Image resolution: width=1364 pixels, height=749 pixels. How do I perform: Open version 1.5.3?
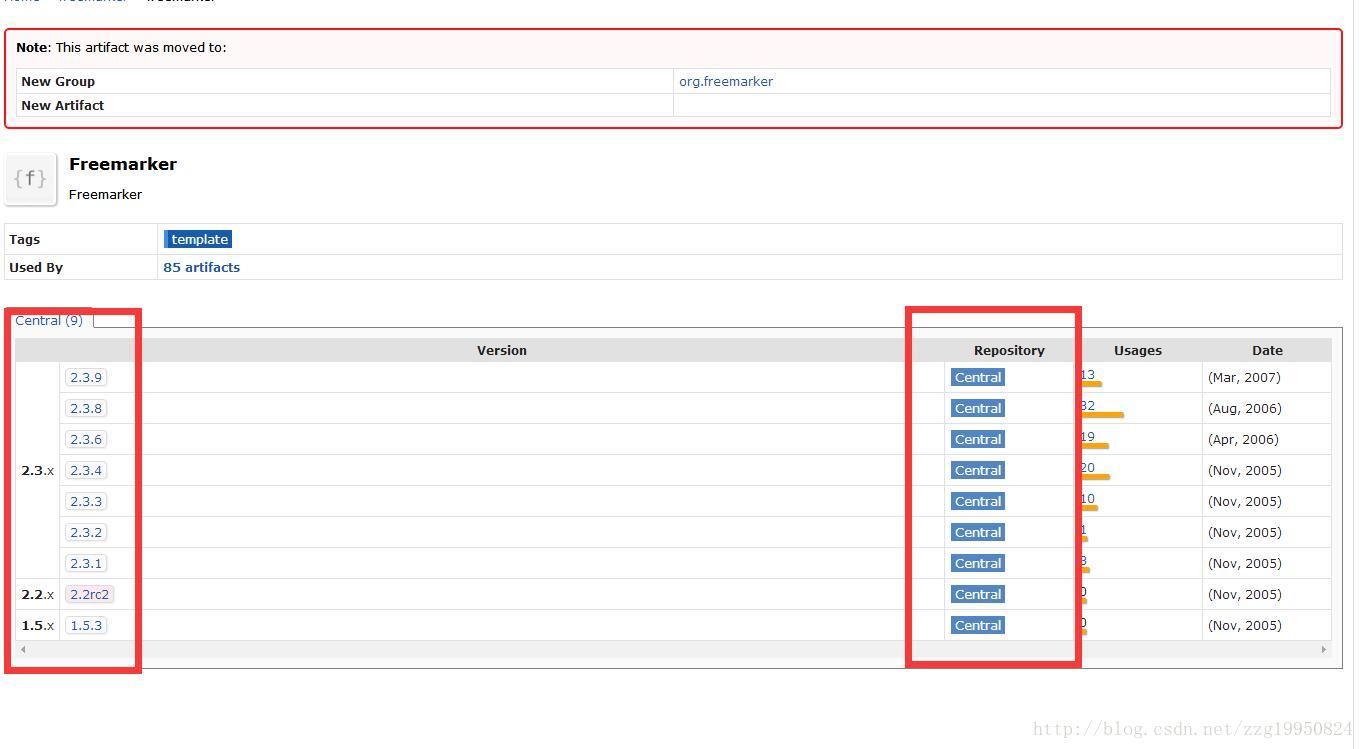click(86, 625)
